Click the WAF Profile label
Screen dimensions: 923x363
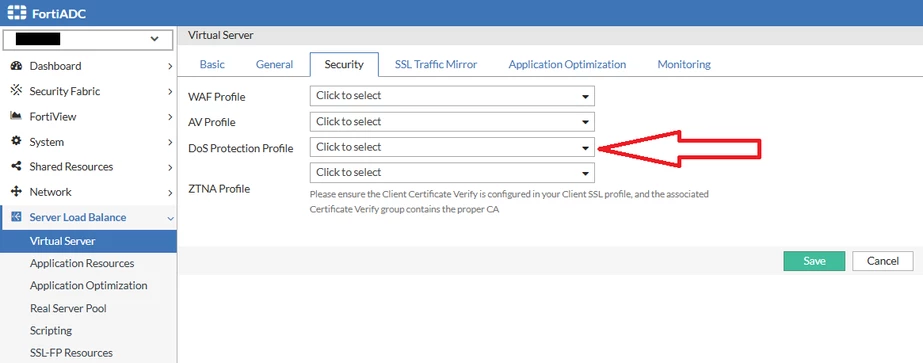pos(217,96)
